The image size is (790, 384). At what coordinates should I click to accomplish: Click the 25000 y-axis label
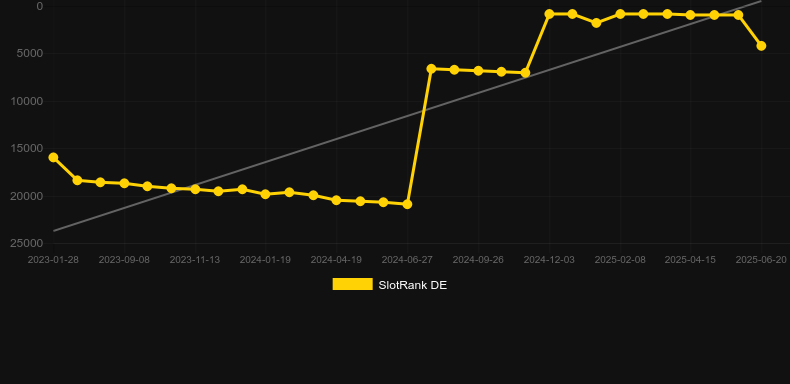click(x=27, y=243)
